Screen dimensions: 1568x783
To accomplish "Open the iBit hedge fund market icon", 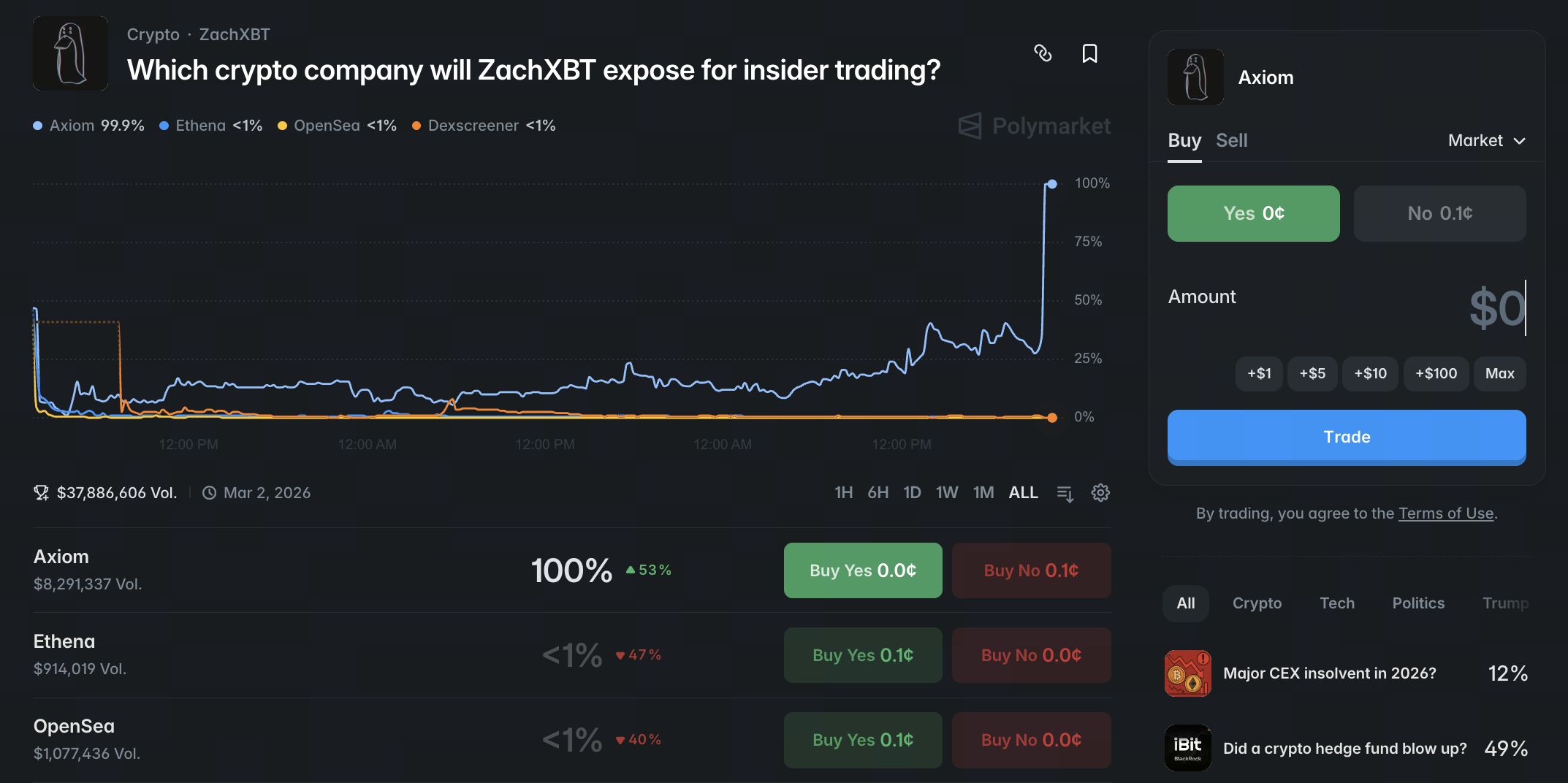I will [x=1187, y=748].
